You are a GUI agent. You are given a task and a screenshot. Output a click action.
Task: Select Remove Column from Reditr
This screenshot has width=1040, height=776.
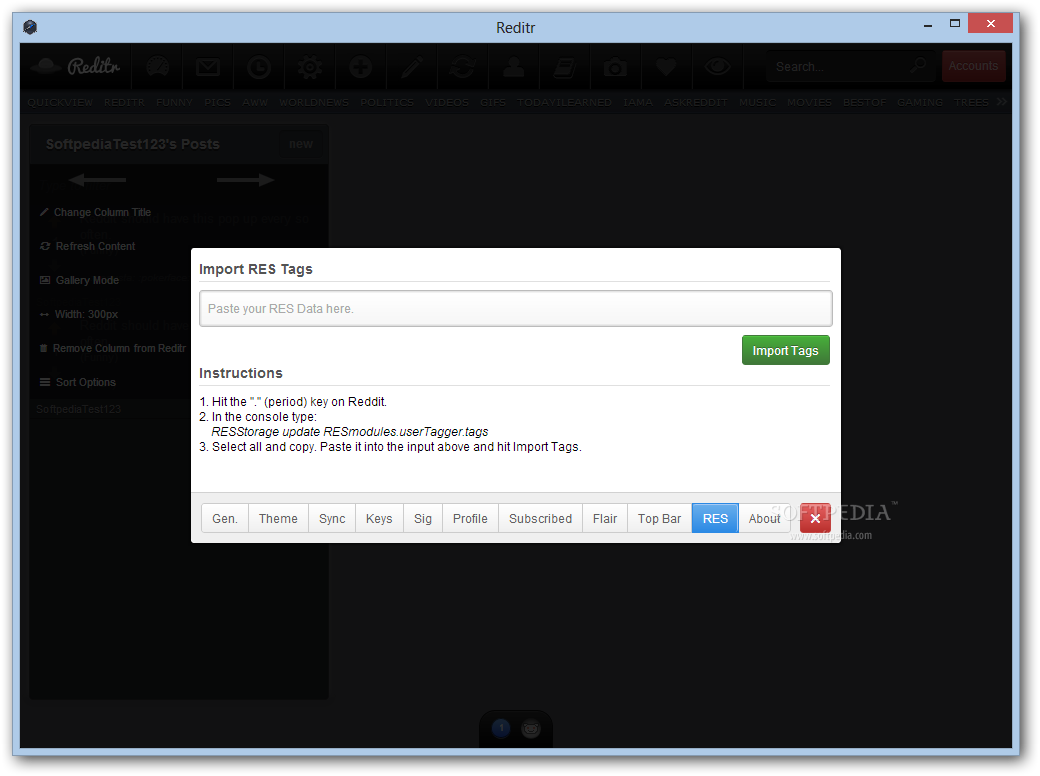113,348
